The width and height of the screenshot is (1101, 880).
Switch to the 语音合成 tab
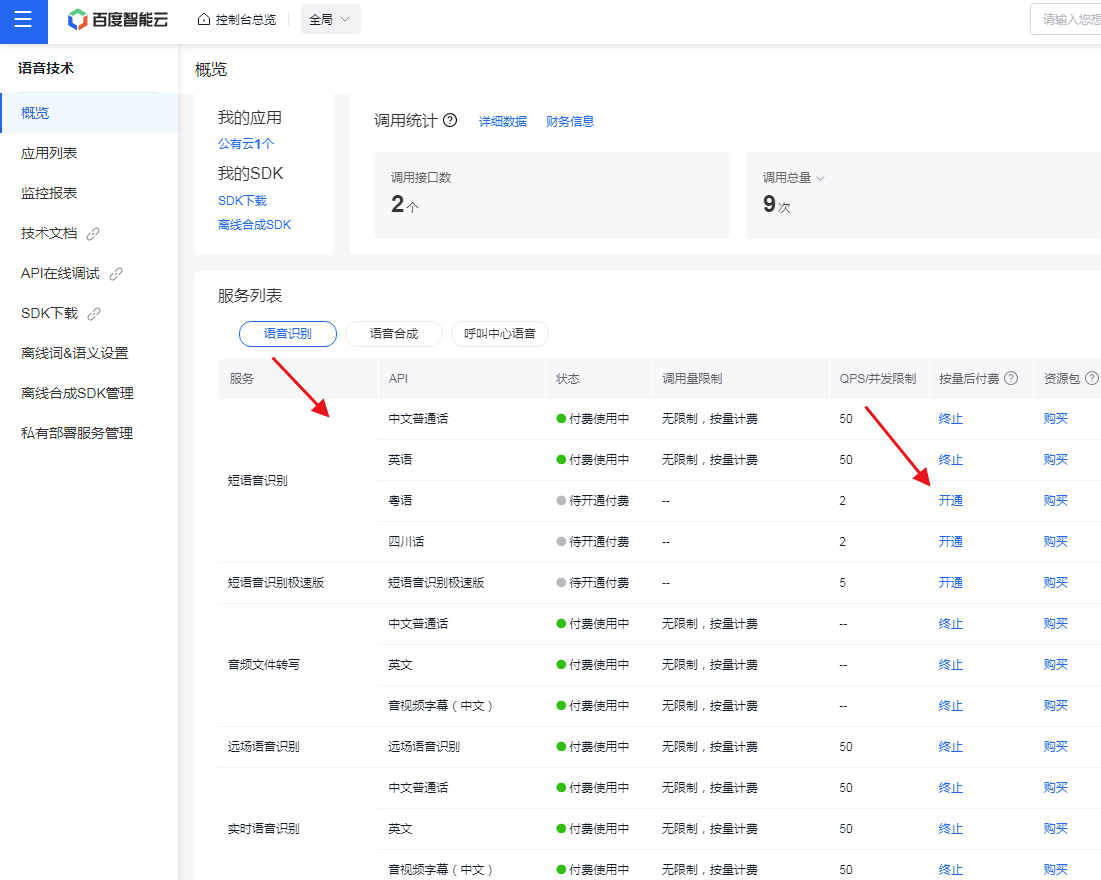click(394, 334)
